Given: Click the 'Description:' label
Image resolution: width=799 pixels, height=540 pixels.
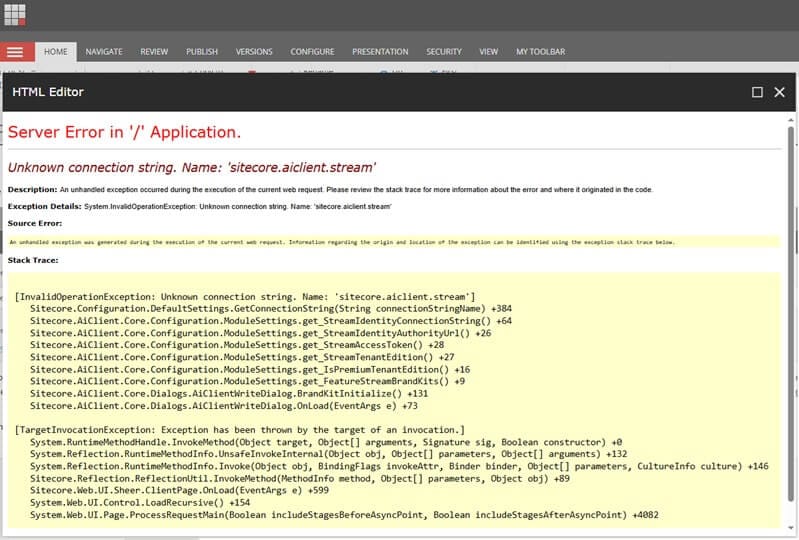Looking at the screenshot, I should point(33,190).
